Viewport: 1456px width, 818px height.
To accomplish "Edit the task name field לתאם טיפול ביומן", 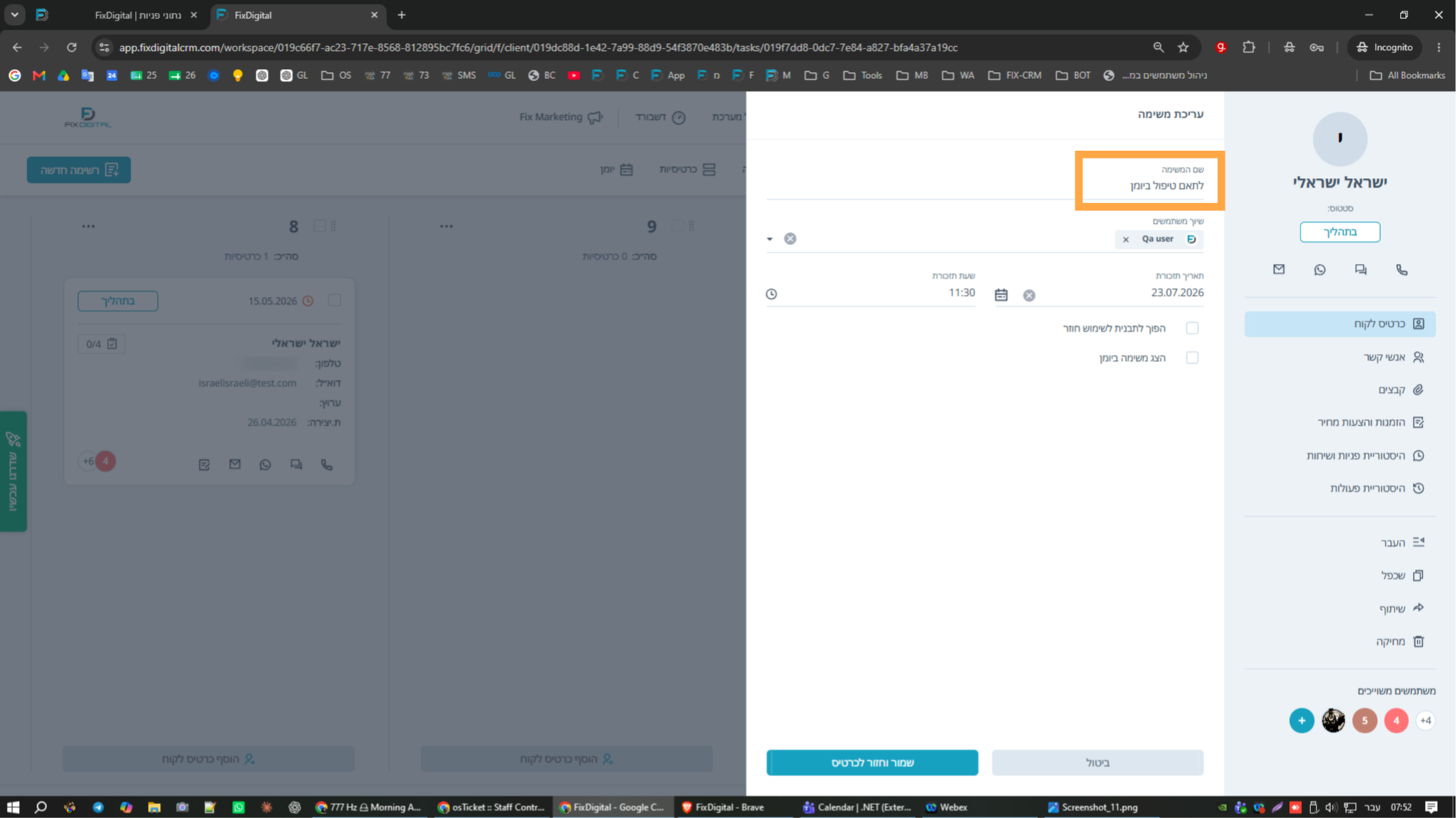I will tap(985, 186).
